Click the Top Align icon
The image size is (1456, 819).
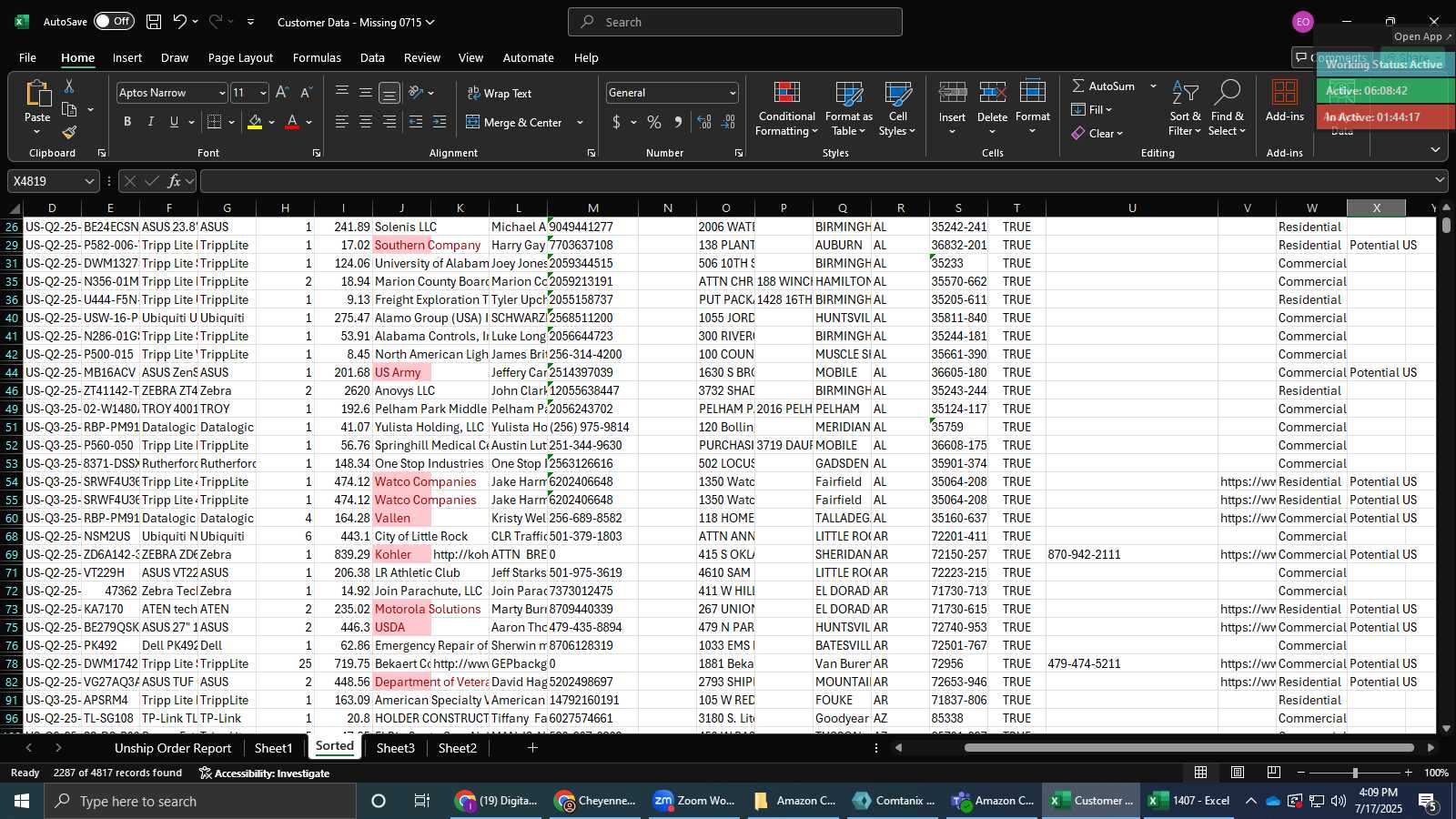(x=342, y=93)
